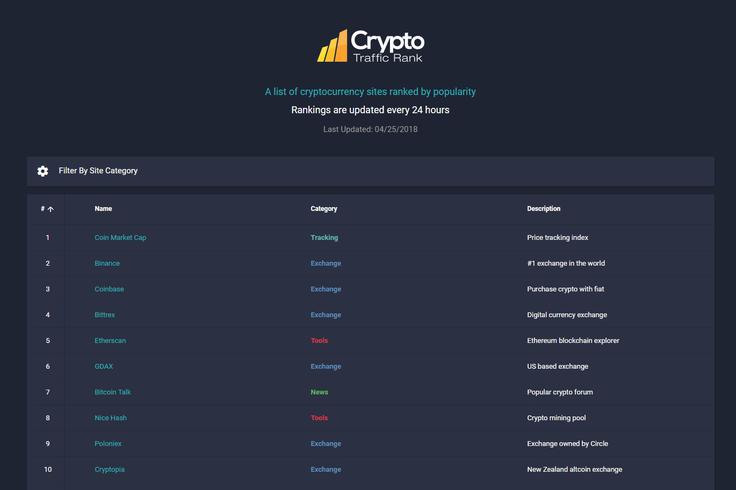Click Tools category in Nice Hash row
The height and width of the screenshot is (490, 736).
pos(319,418)
